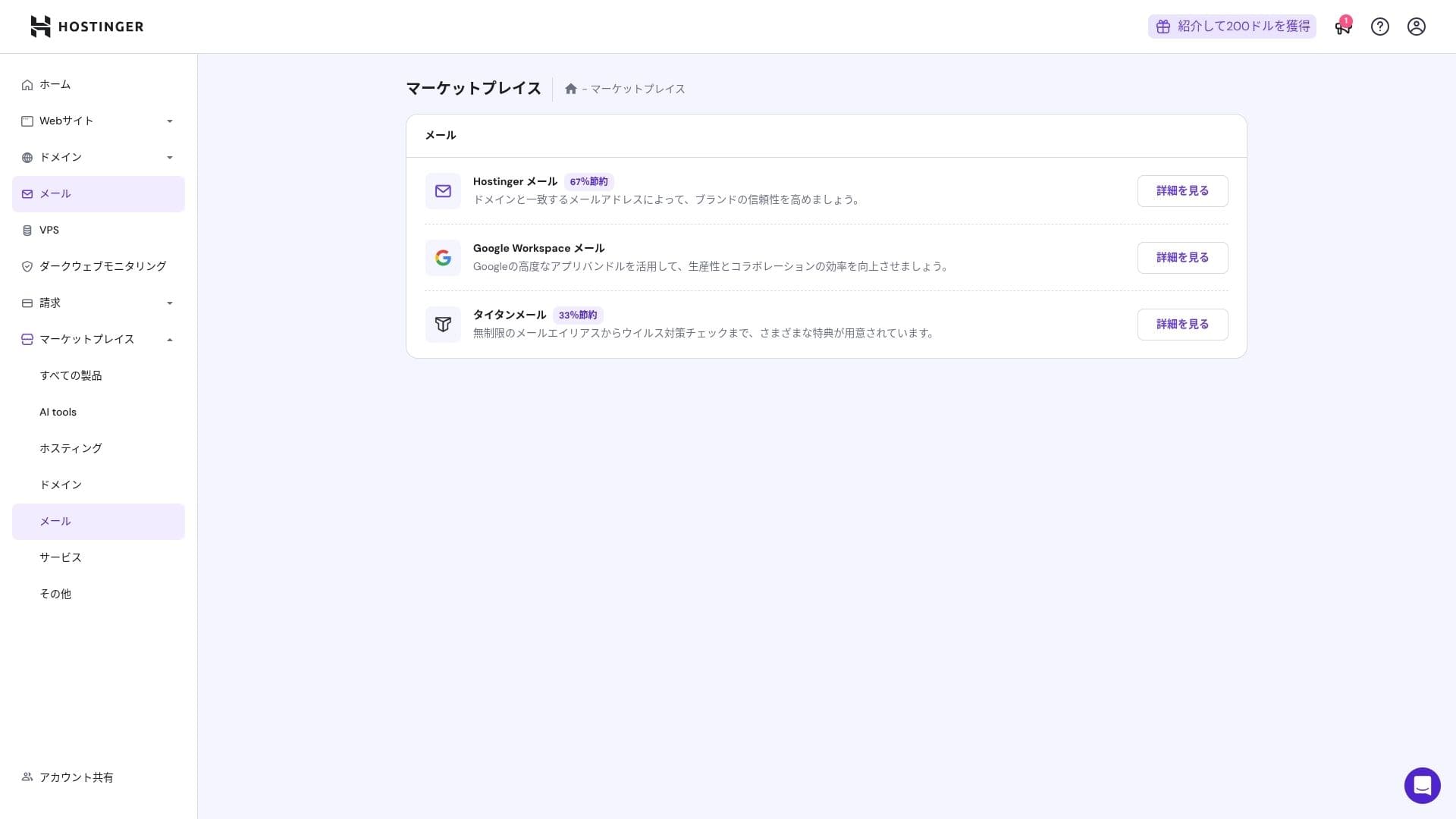Image resolution: width=1456 pixels, height=819 pixels.
Task: View details for Hostinger メール
Action: coord(1182,191)
